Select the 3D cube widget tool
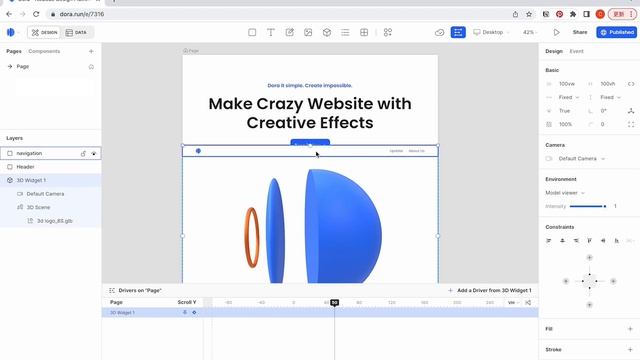Viewport: 640px width, 360px height. pos(327,32)
